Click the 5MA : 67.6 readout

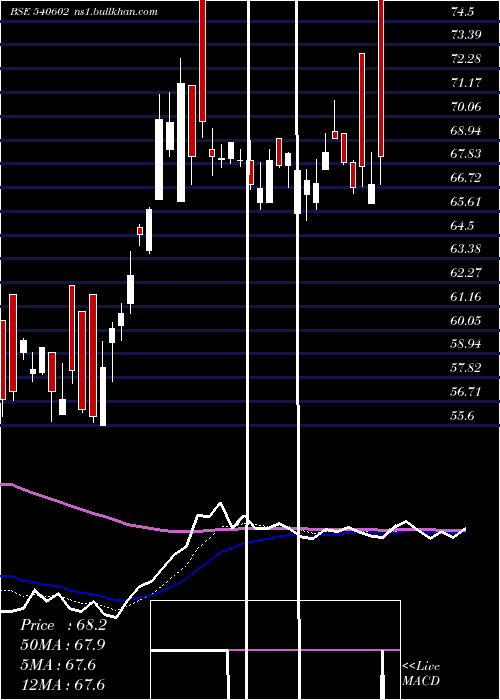click(x=58, y=665)
